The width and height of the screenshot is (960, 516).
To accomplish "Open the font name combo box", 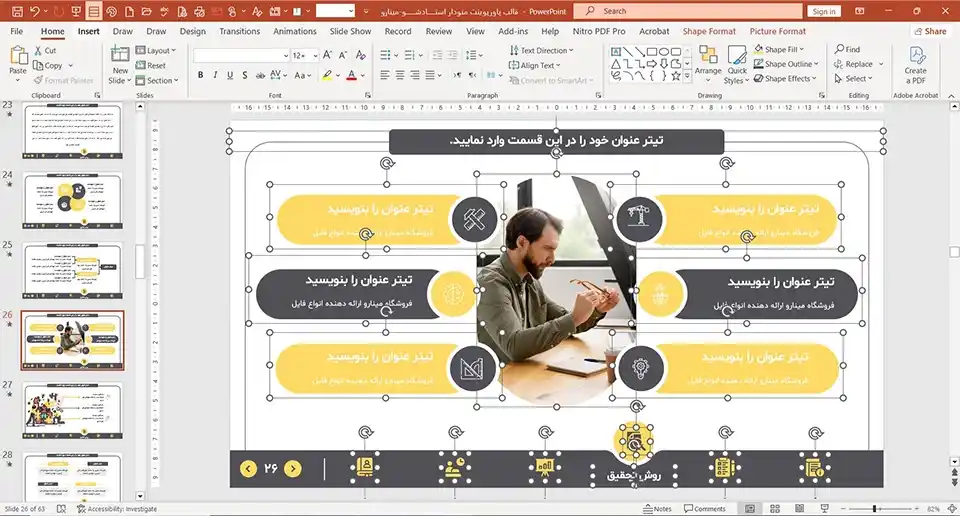I will pos(241,56).
